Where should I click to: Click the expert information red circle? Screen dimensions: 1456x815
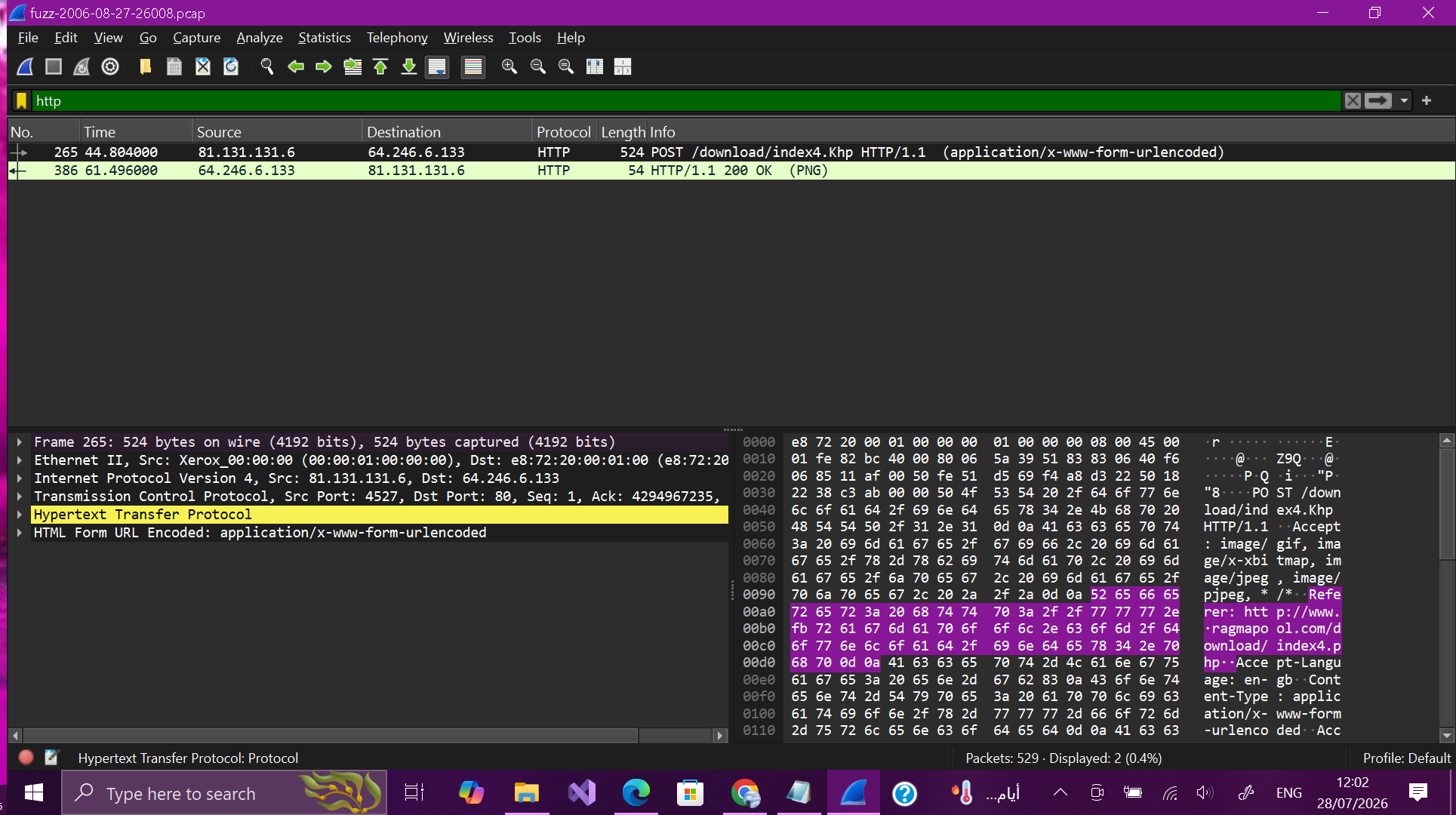coord(26,758)
